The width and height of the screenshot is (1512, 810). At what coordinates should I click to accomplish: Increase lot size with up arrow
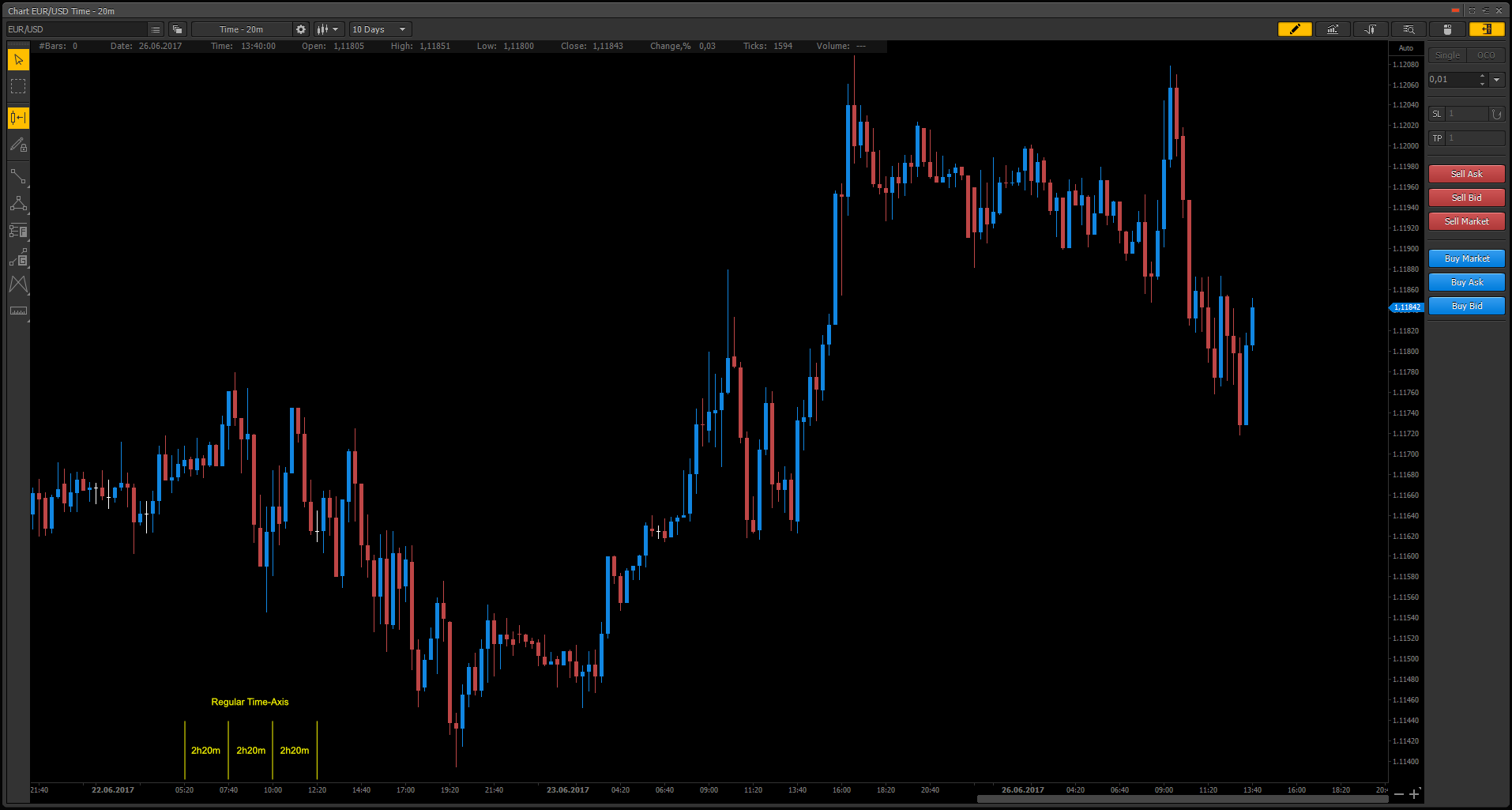click(x=1482, y=76)
